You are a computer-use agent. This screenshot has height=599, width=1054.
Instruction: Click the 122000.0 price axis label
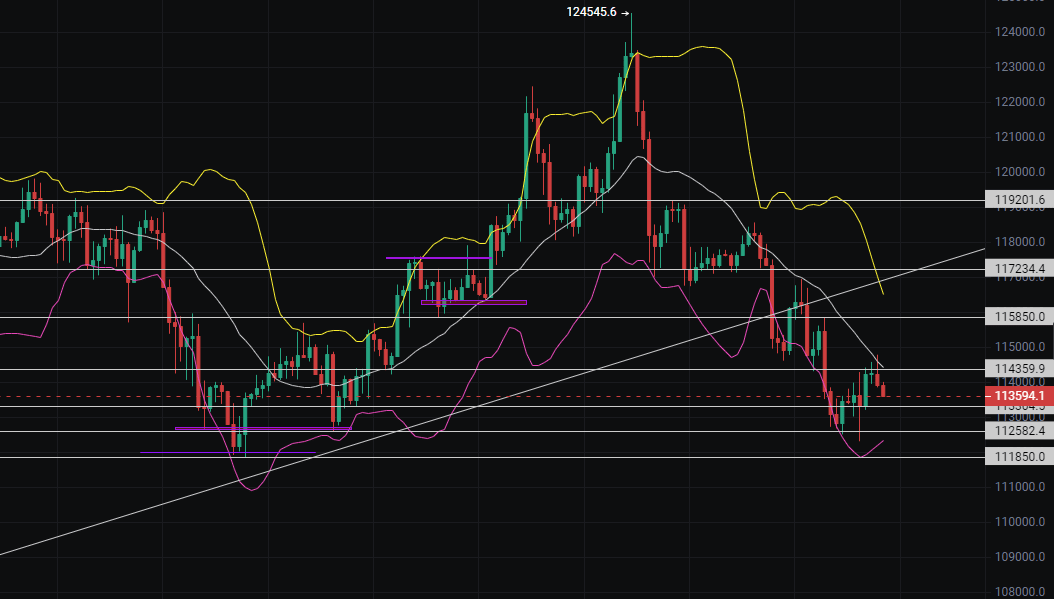[1020, 102]
